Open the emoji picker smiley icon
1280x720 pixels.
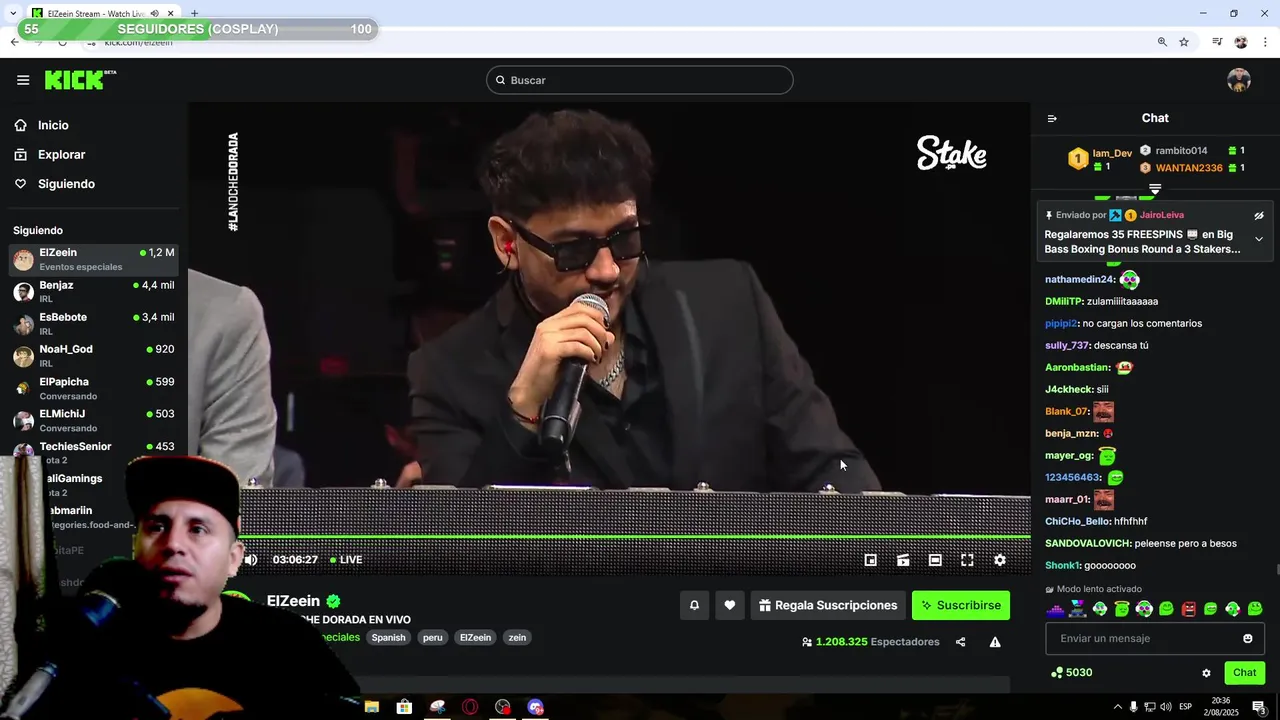[x=1248, y=638]
